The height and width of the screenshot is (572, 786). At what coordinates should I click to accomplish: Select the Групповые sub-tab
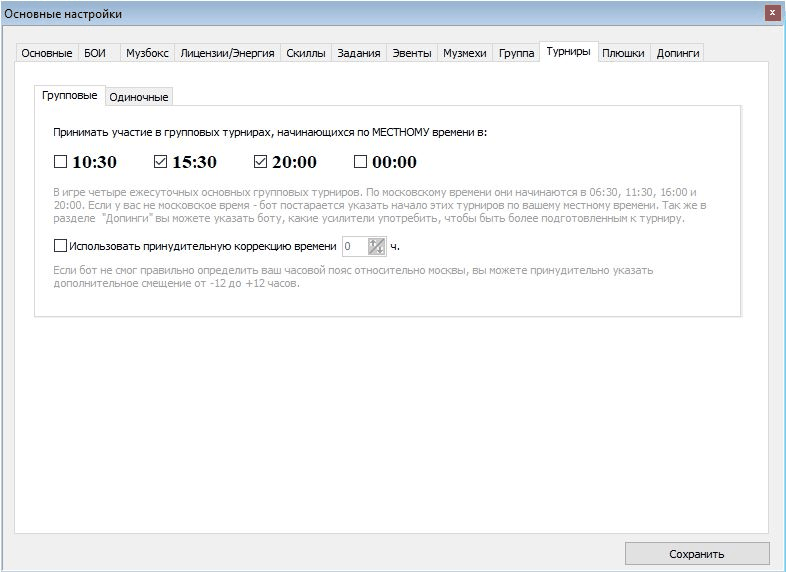pyautogui.click(x=70, y=95)
